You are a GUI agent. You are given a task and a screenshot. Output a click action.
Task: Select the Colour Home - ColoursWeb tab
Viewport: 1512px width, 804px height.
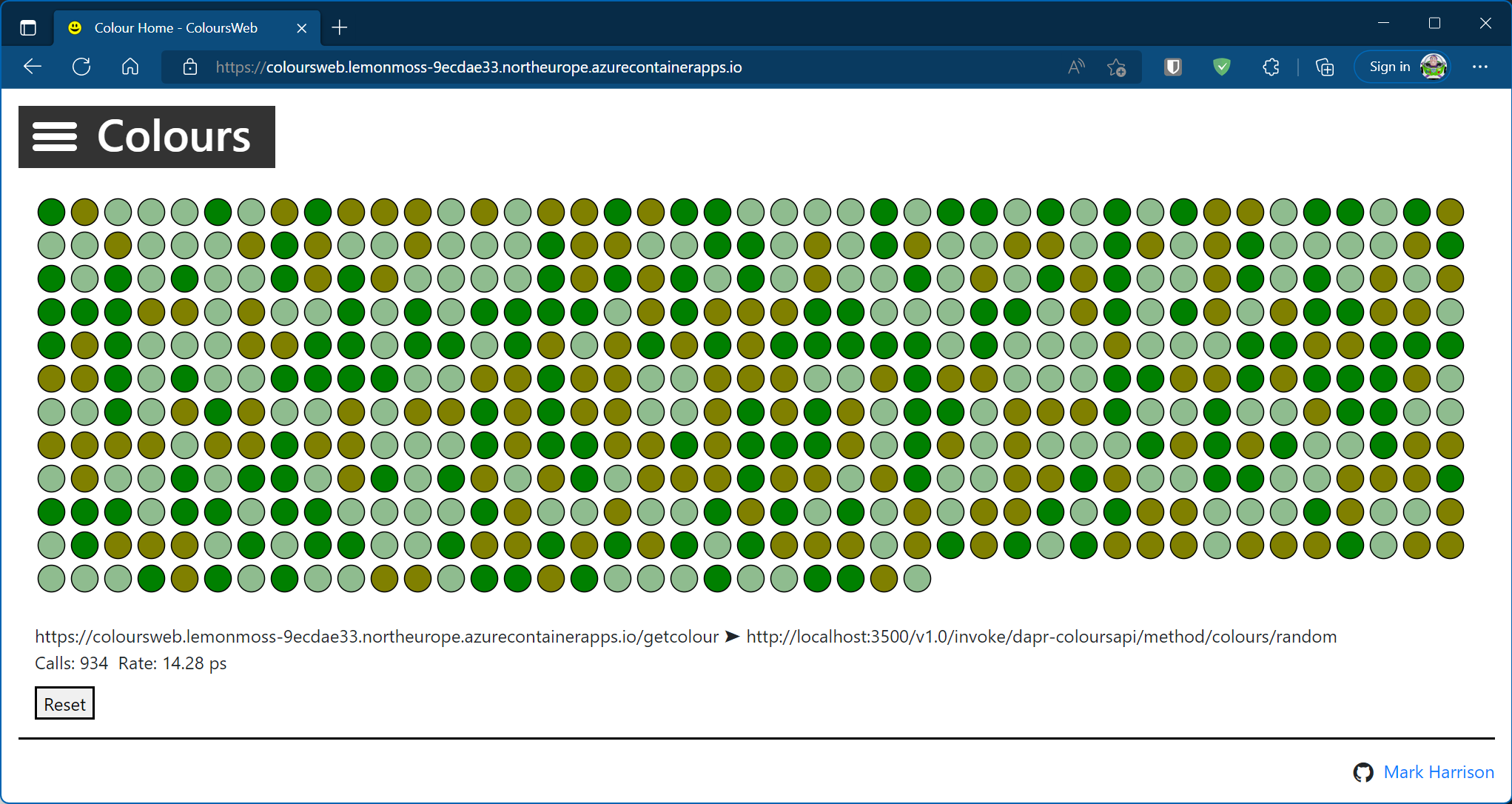pyautogui.click(x=176, y=28)
